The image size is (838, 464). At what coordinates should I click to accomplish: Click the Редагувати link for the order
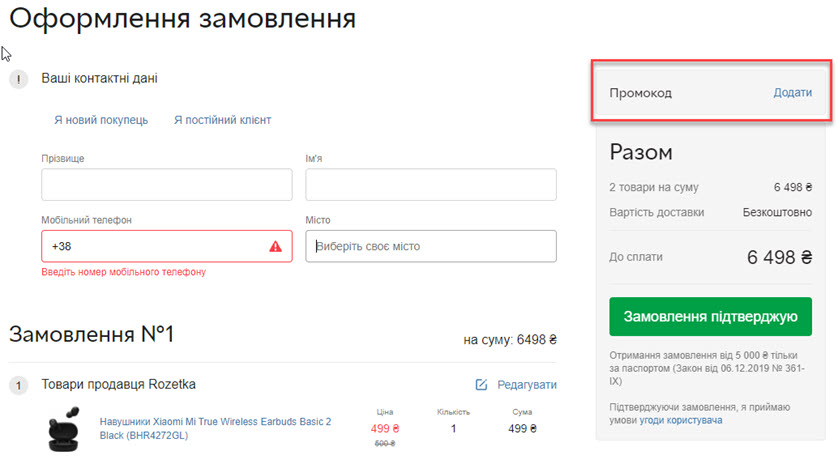527,385
